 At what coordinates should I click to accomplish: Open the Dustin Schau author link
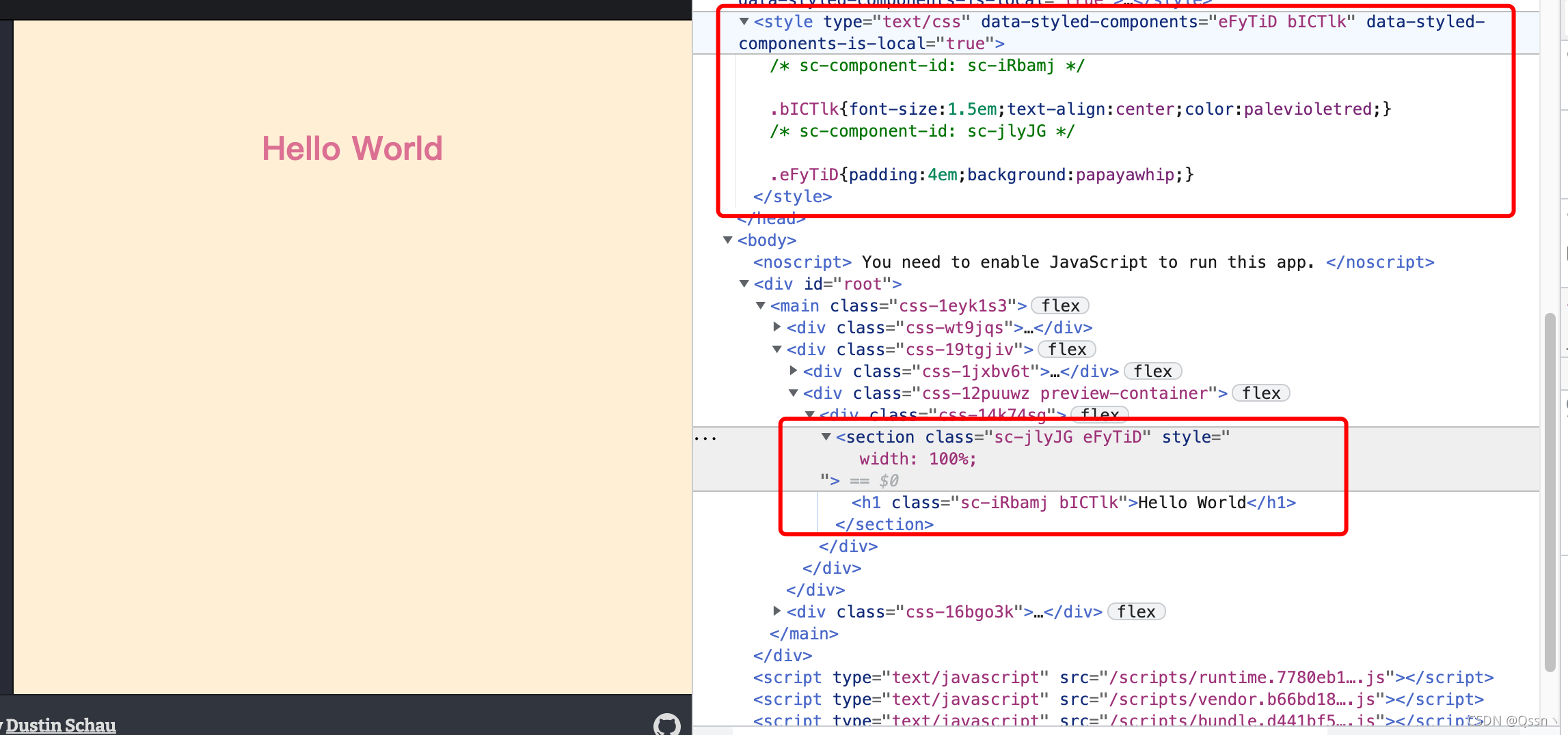pyautogui.click(x=61, y=725)
